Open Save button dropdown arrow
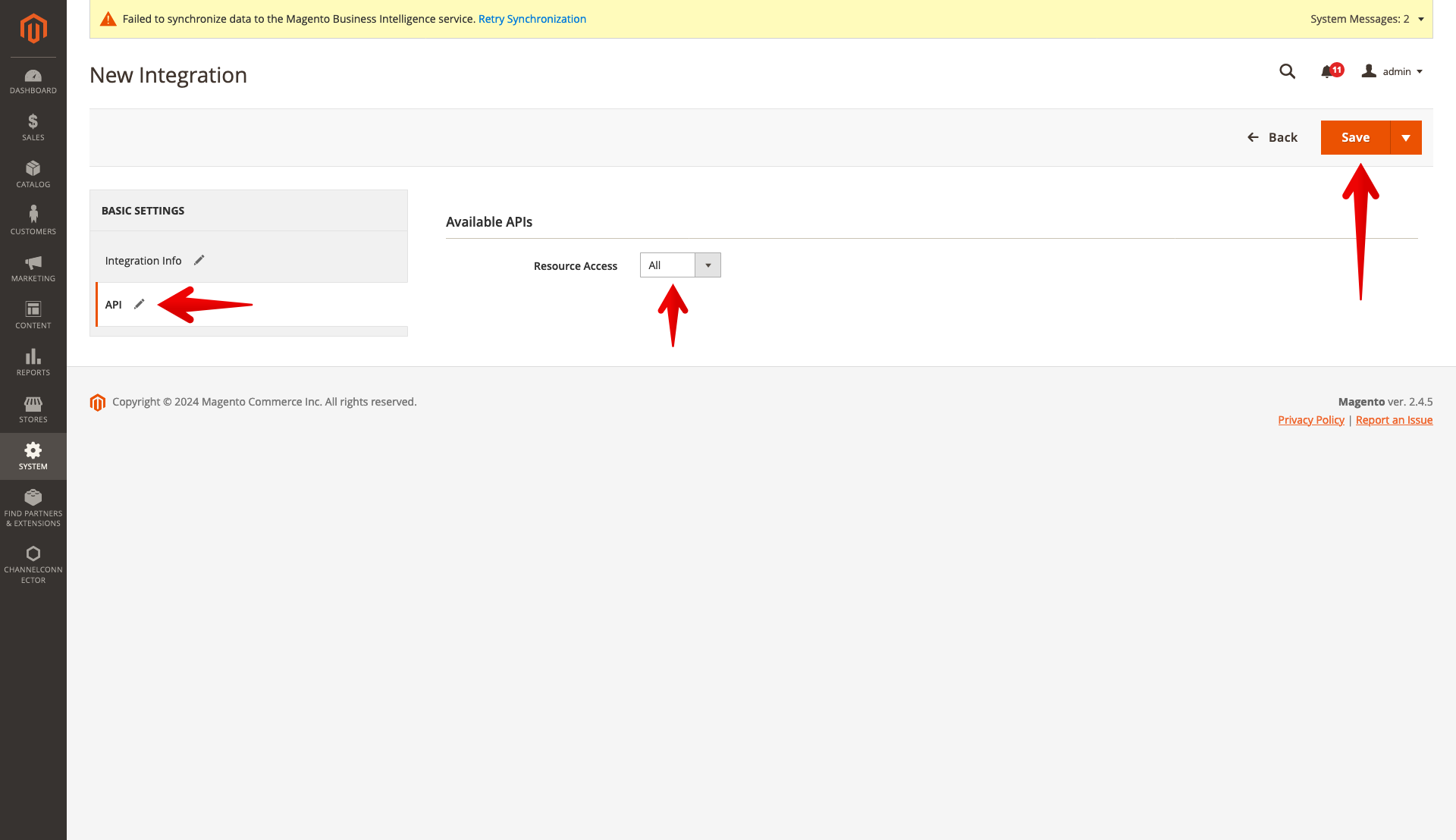Image resolution: width=1456 pixels, height=840 pixels. pyautogui.click(x=1406, y=137)
